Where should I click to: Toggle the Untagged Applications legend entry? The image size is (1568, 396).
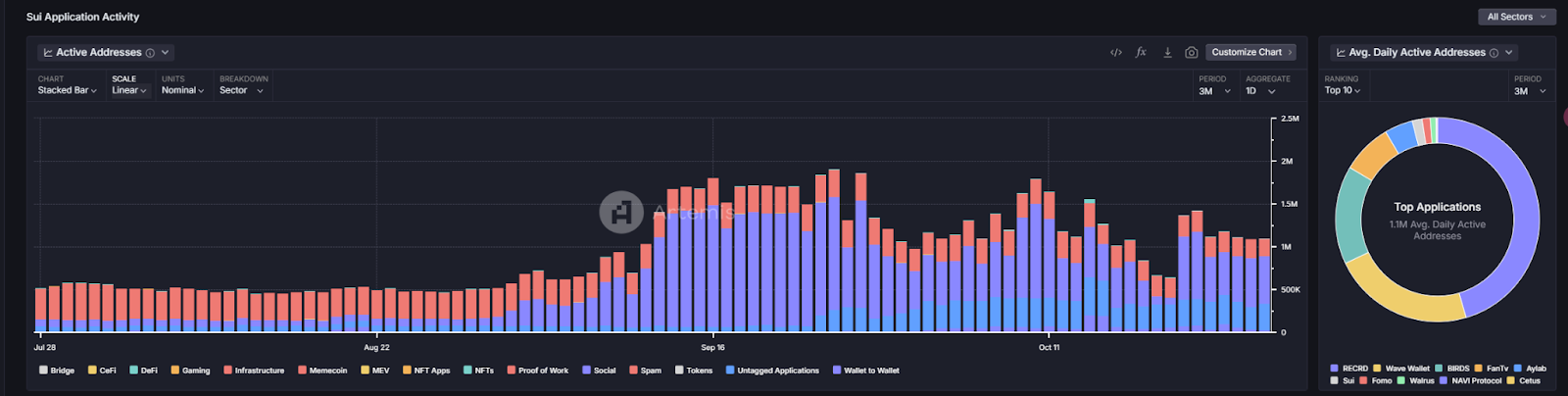772,371
